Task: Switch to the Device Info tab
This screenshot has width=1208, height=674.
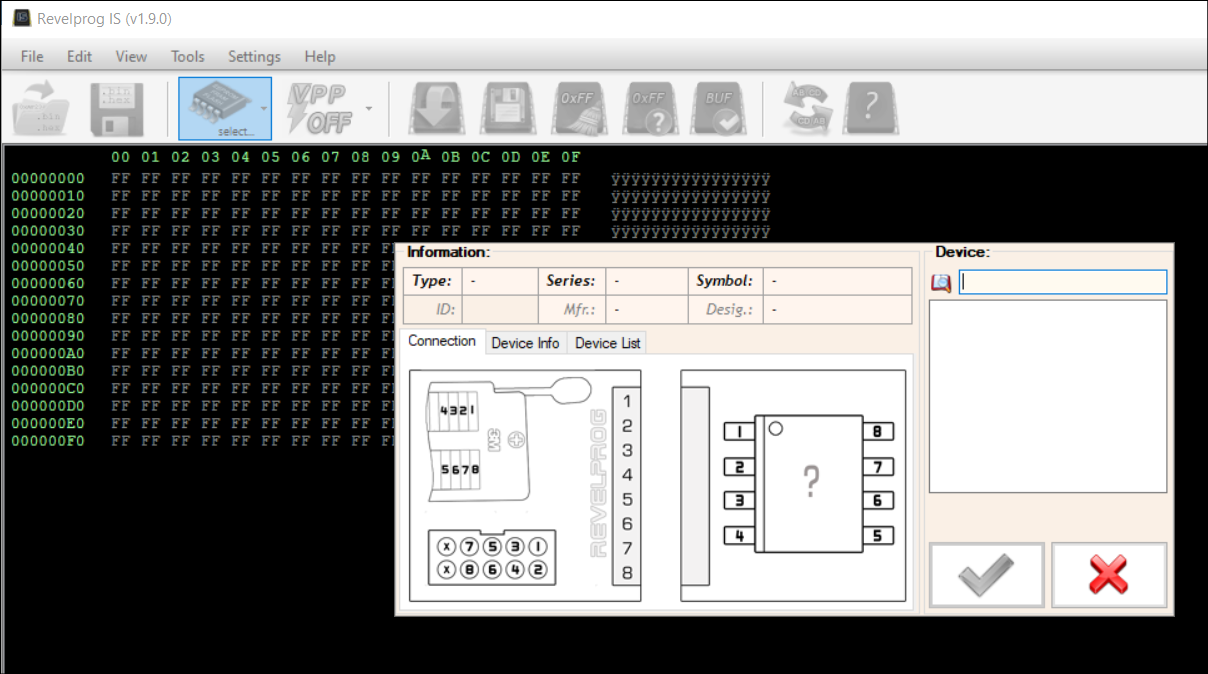Action: (526, 342)
